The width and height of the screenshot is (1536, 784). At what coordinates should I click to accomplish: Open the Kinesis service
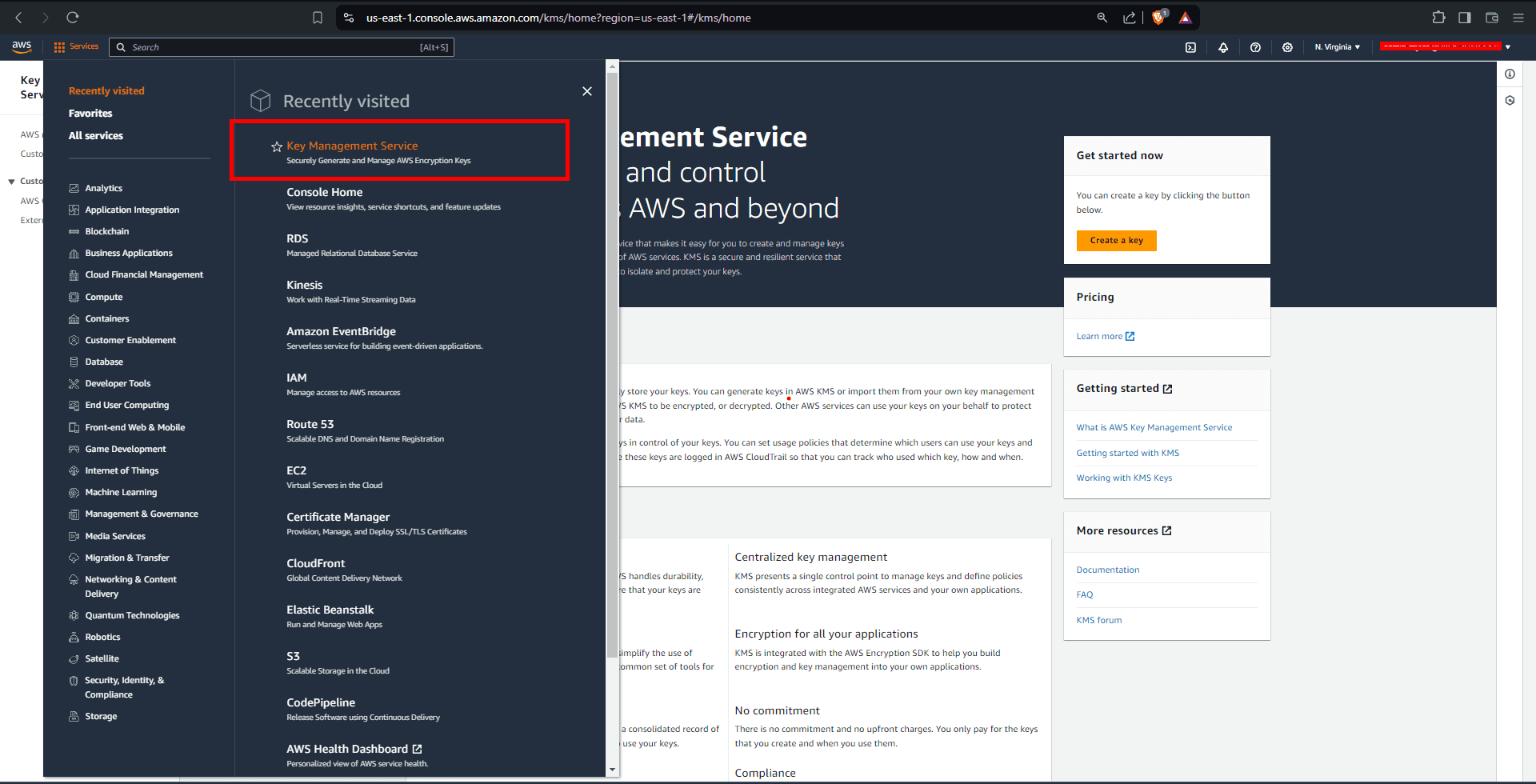pos(305,286)
